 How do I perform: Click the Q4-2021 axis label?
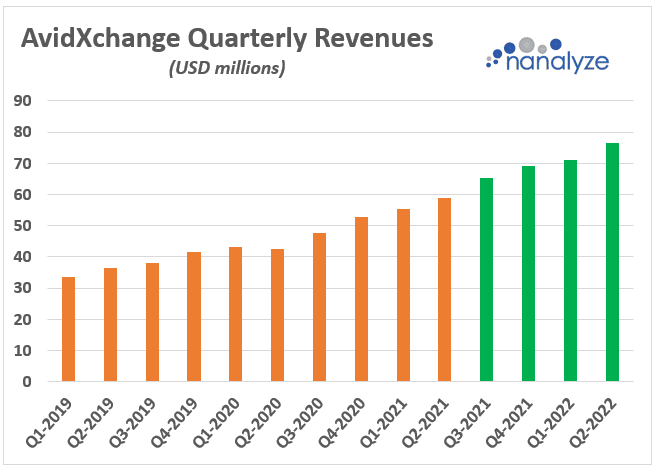coord(509,422)
